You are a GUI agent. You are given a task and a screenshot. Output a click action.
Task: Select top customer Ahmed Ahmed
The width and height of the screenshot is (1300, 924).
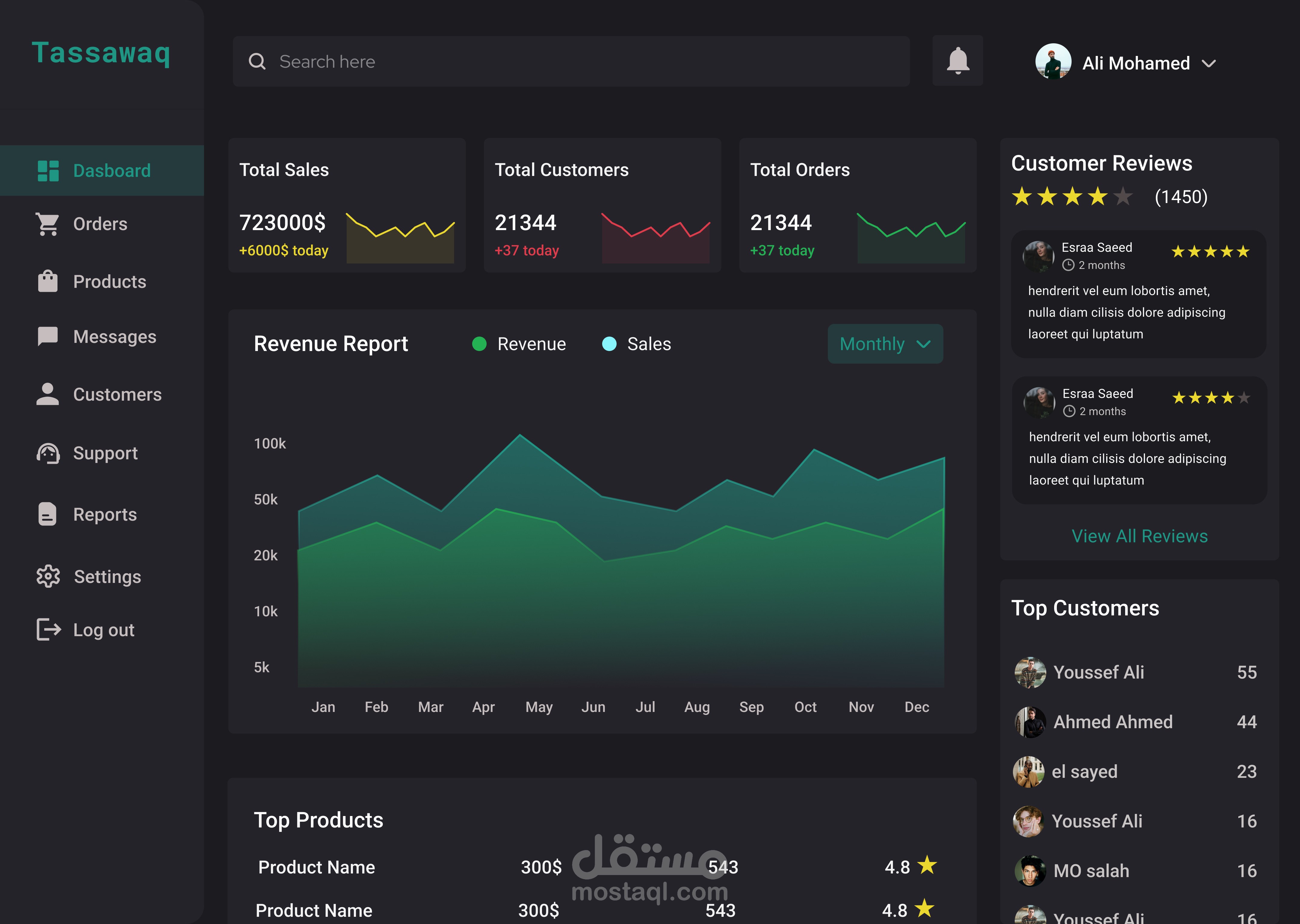click(x=1135, y=722)
